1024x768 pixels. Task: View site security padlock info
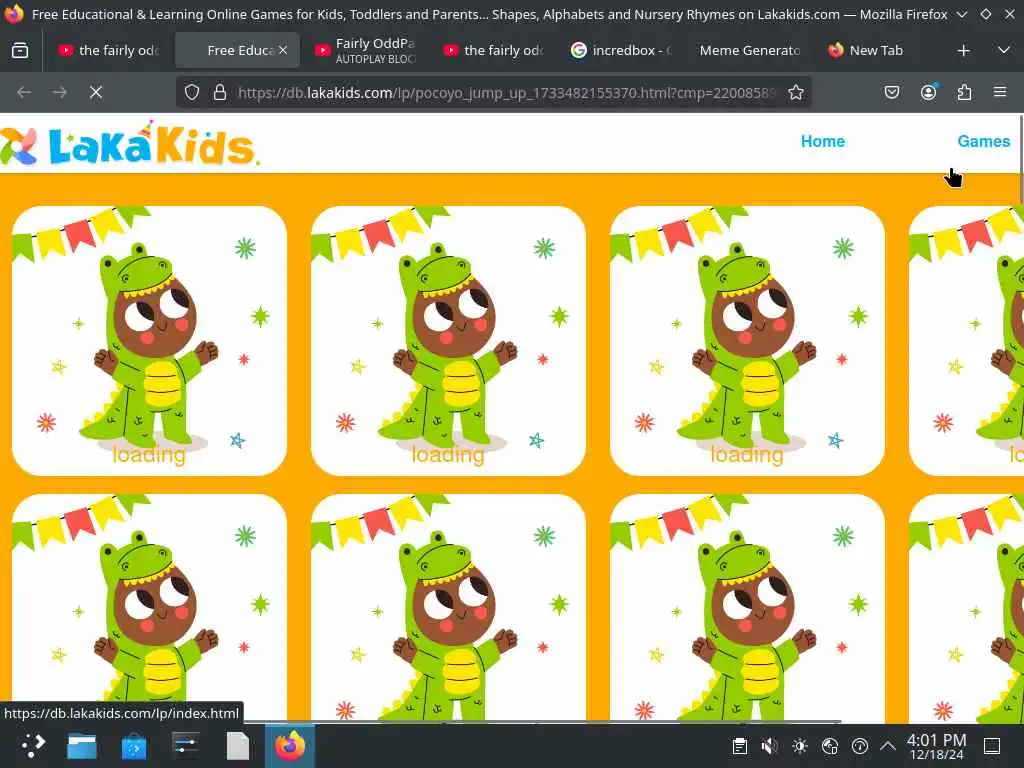tap(220, 93)
